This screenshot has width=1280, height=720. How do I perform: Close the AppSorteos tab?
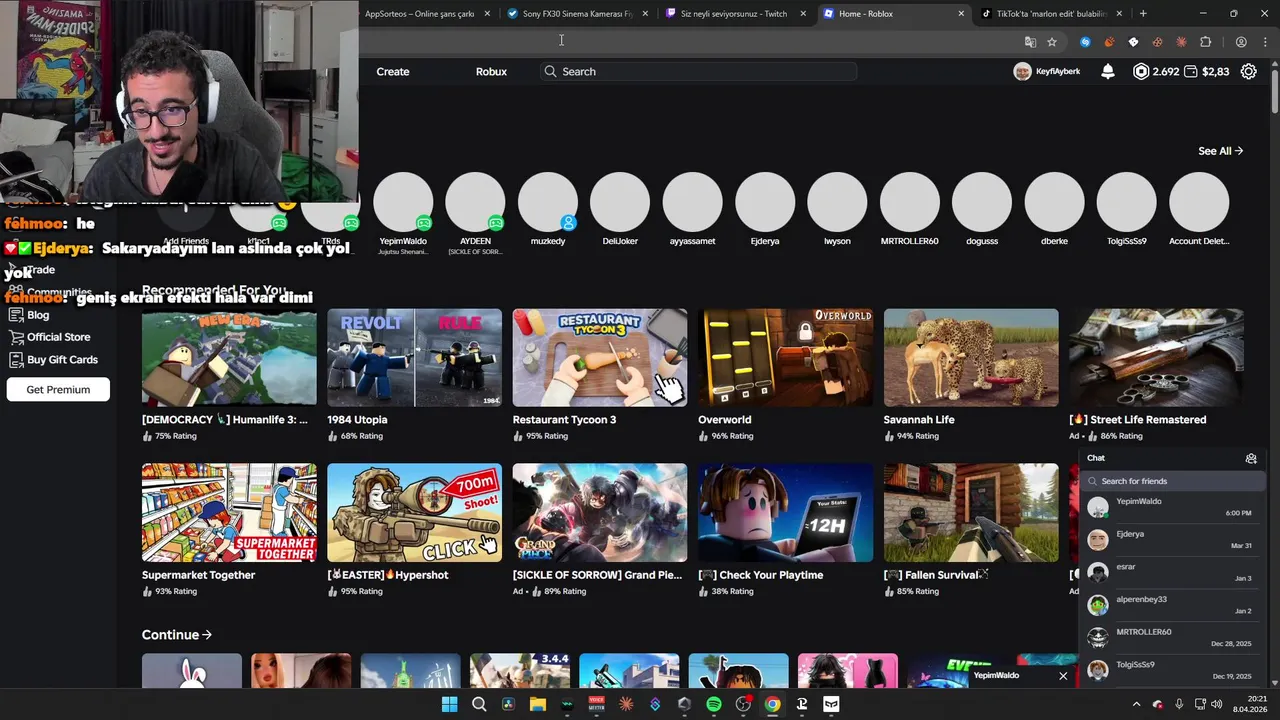488,14
